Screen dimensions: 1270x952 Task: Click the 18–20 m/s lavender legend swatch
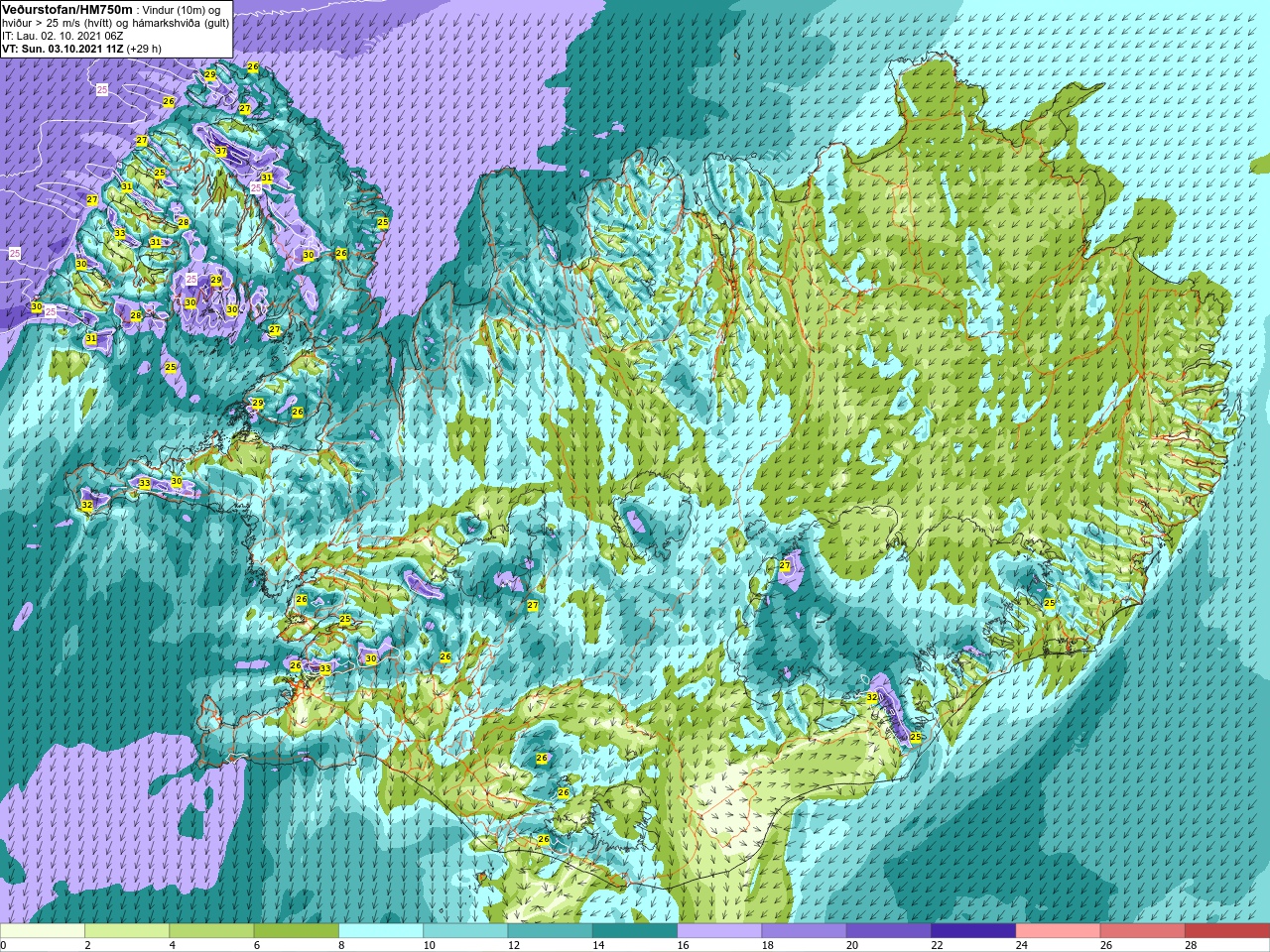pyautogui.click(x=804, y=931)
